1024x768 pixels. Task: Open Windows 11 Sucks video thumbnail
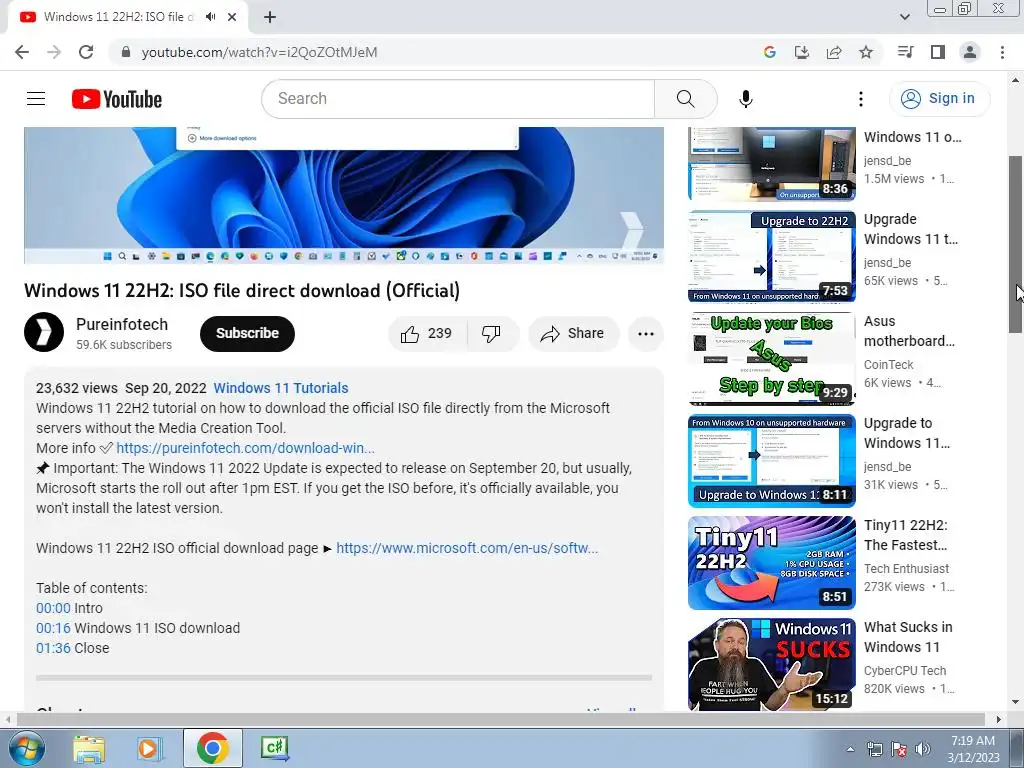coord(772,665)
